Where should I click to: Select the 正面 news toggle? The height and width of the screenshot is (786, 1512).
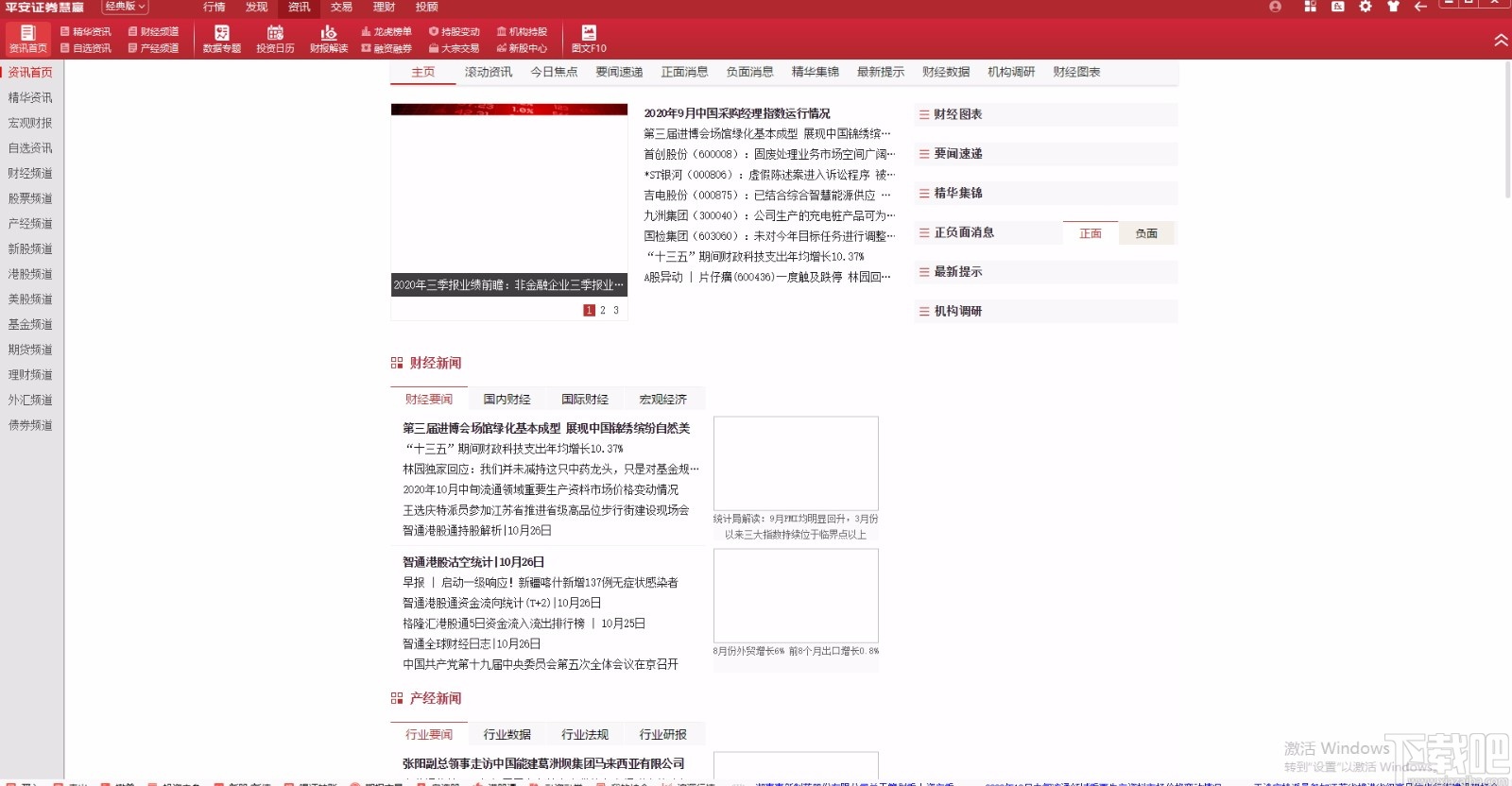[1091, 233]
